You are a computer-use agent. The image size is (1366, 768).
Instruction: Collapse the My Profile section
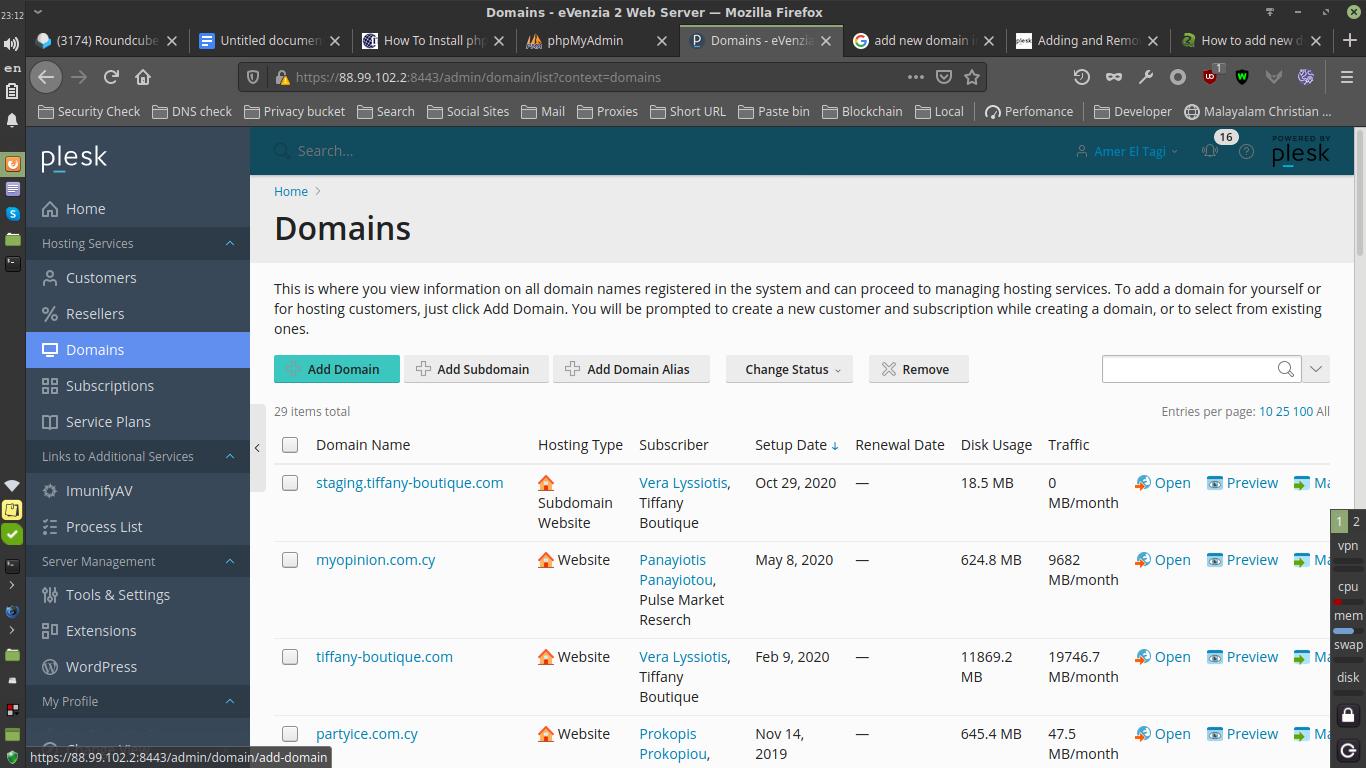pos(230,701)
